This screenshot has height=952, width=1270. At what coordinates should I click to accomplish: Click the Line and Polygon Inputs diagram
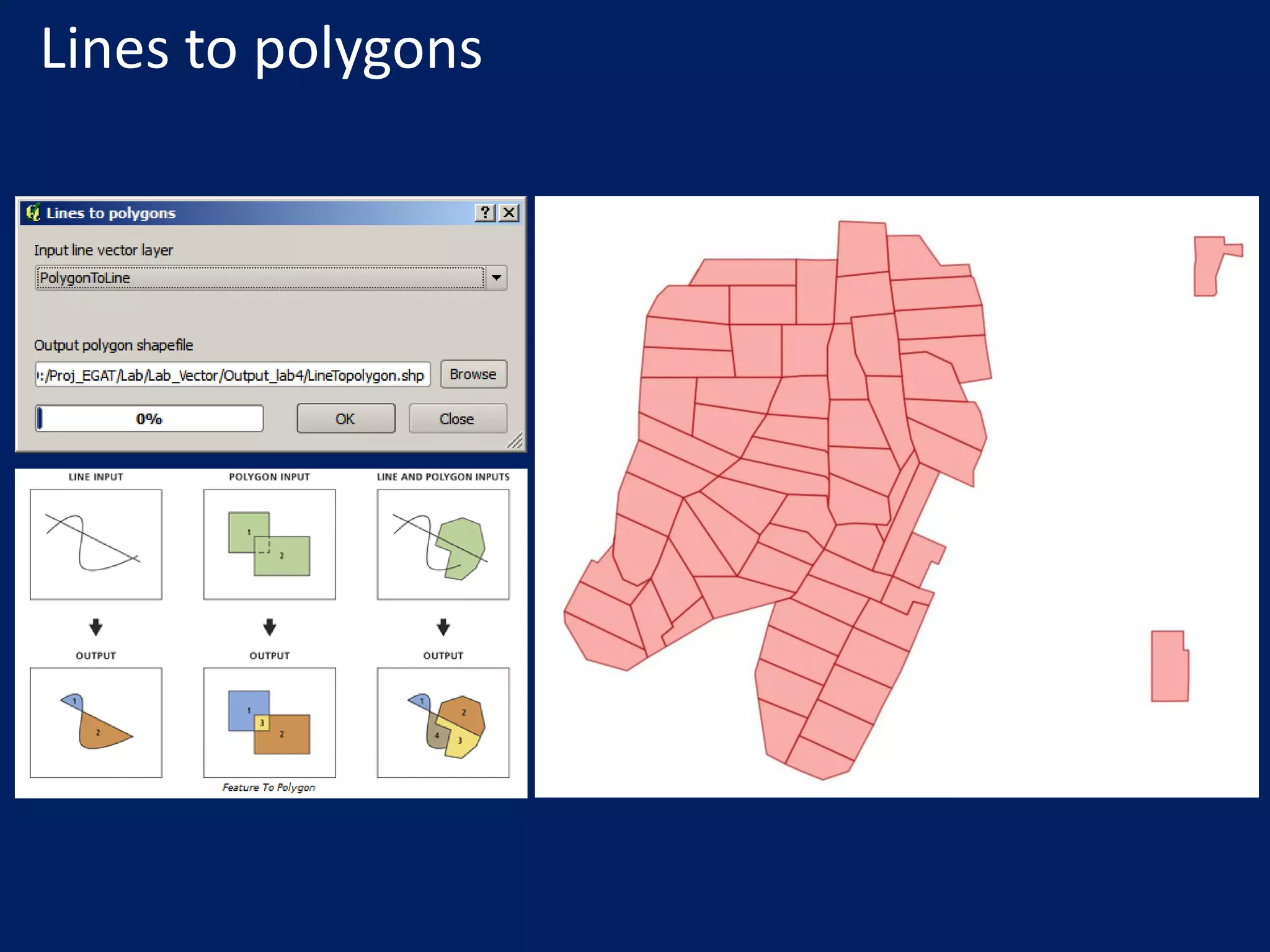(x=443, y=544)
